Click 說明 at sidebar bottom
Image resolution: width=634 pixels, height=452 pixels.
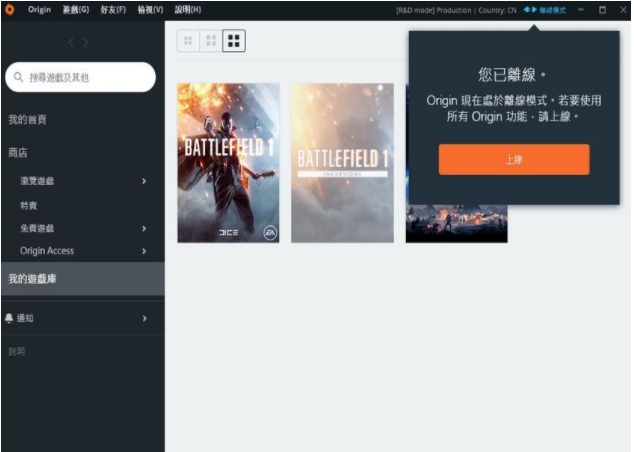(17, 351)
